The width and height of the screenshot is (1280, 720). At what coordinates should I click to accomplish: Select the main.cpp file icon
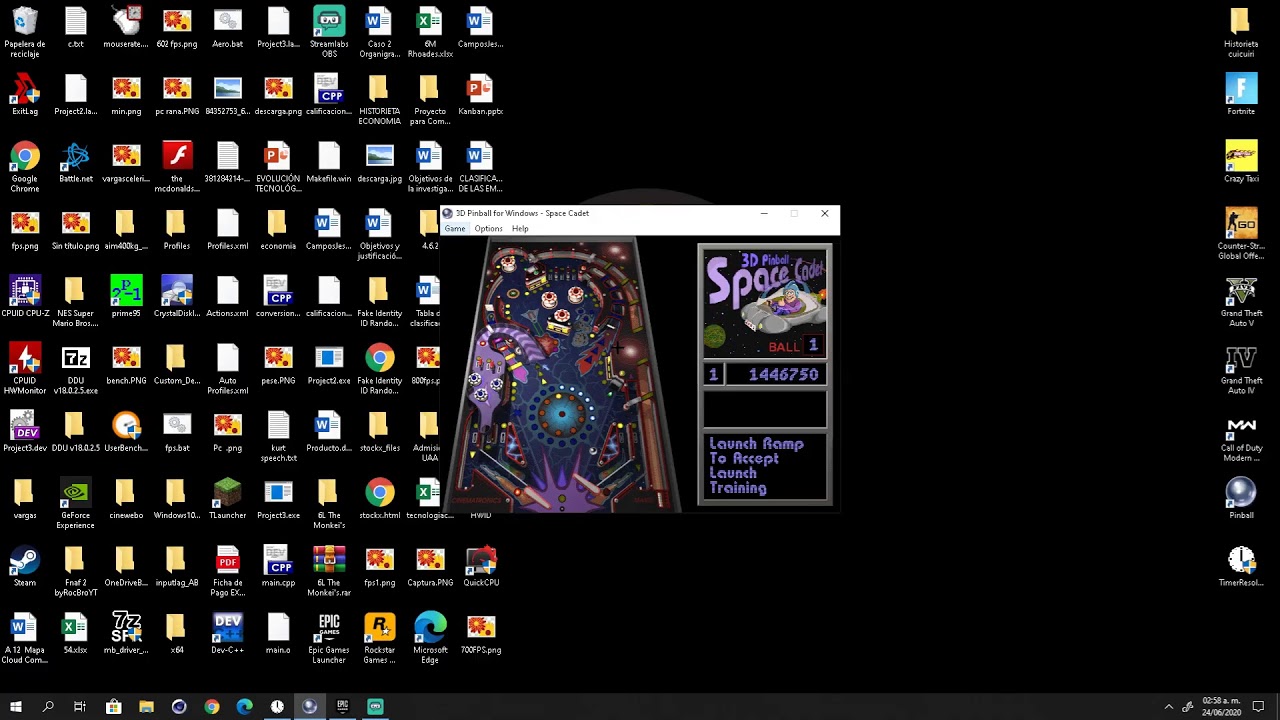pyautogui.click(x=278, y=566)
